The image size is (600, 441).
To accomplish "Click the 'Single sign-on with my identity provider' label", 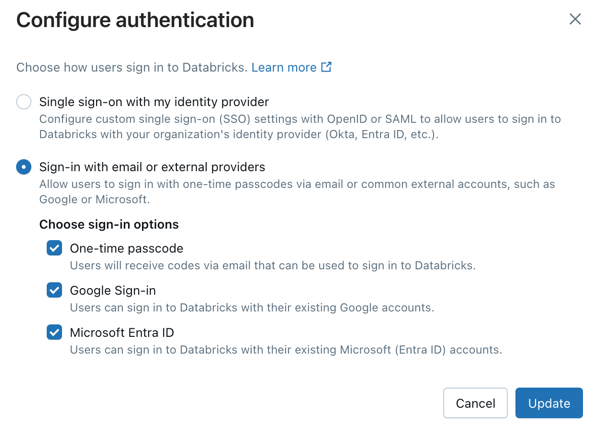I will click(154, 102).
